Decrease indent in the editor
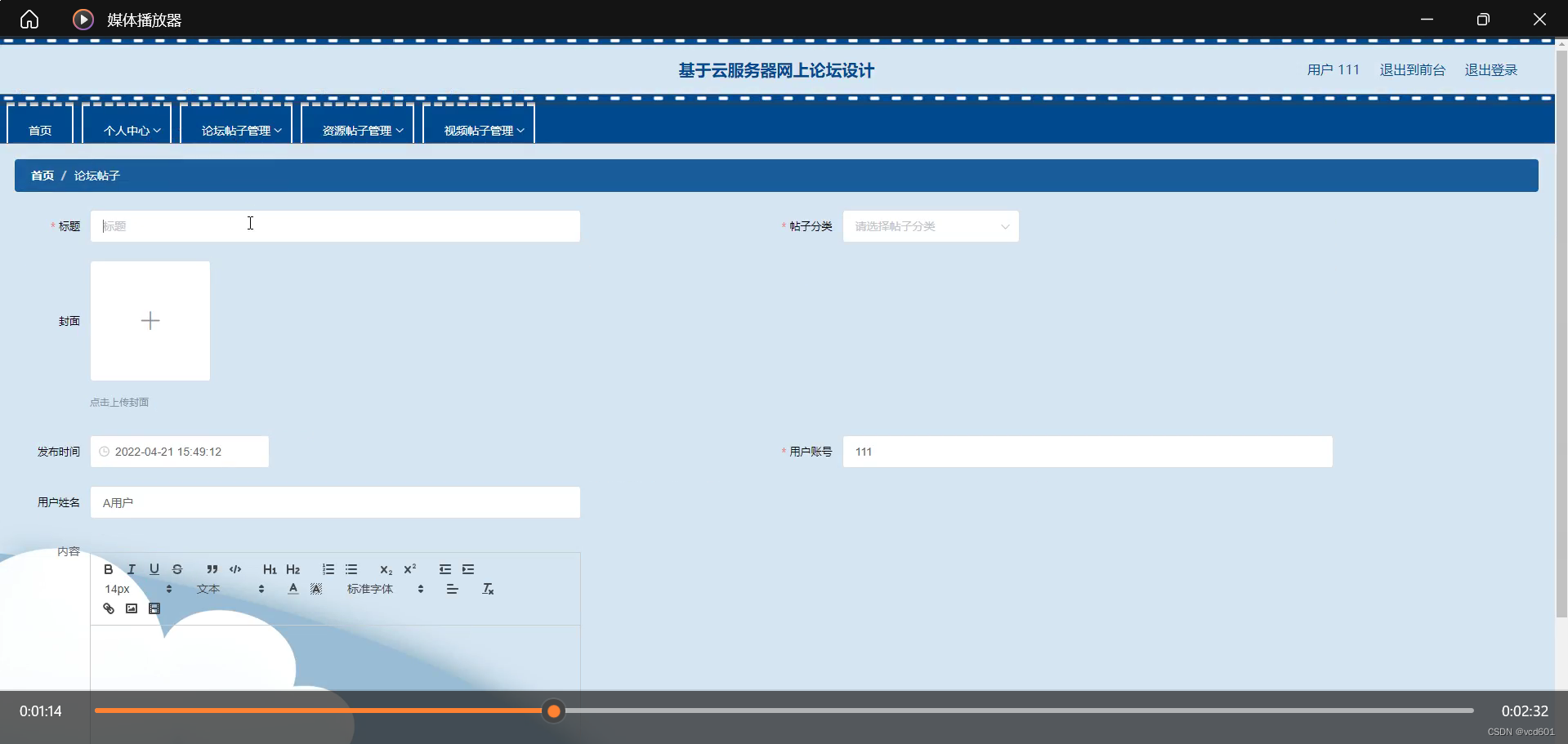Screen dimensions: 1568x744 tap(444, 569)
